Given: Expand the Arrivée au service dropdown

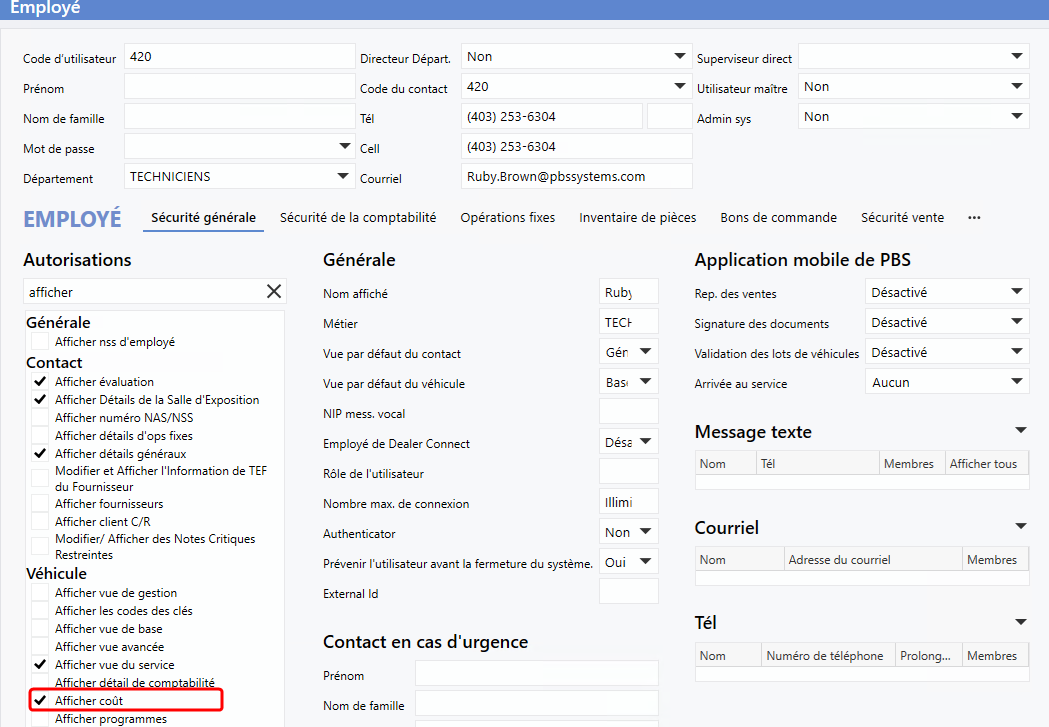Looking at the screenshot, I should coord(1016,383).
